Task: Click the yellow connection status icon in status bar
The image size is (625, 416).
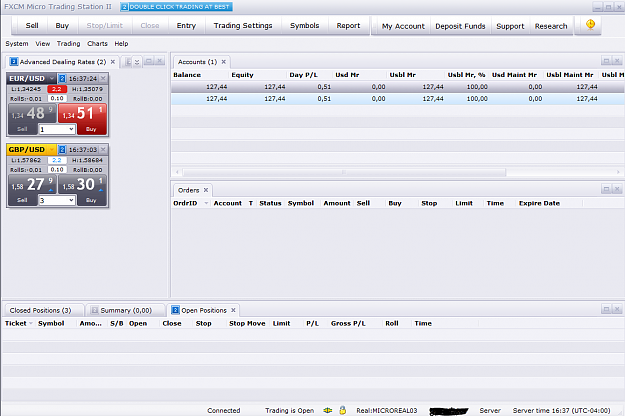Action: pos(328,410)
